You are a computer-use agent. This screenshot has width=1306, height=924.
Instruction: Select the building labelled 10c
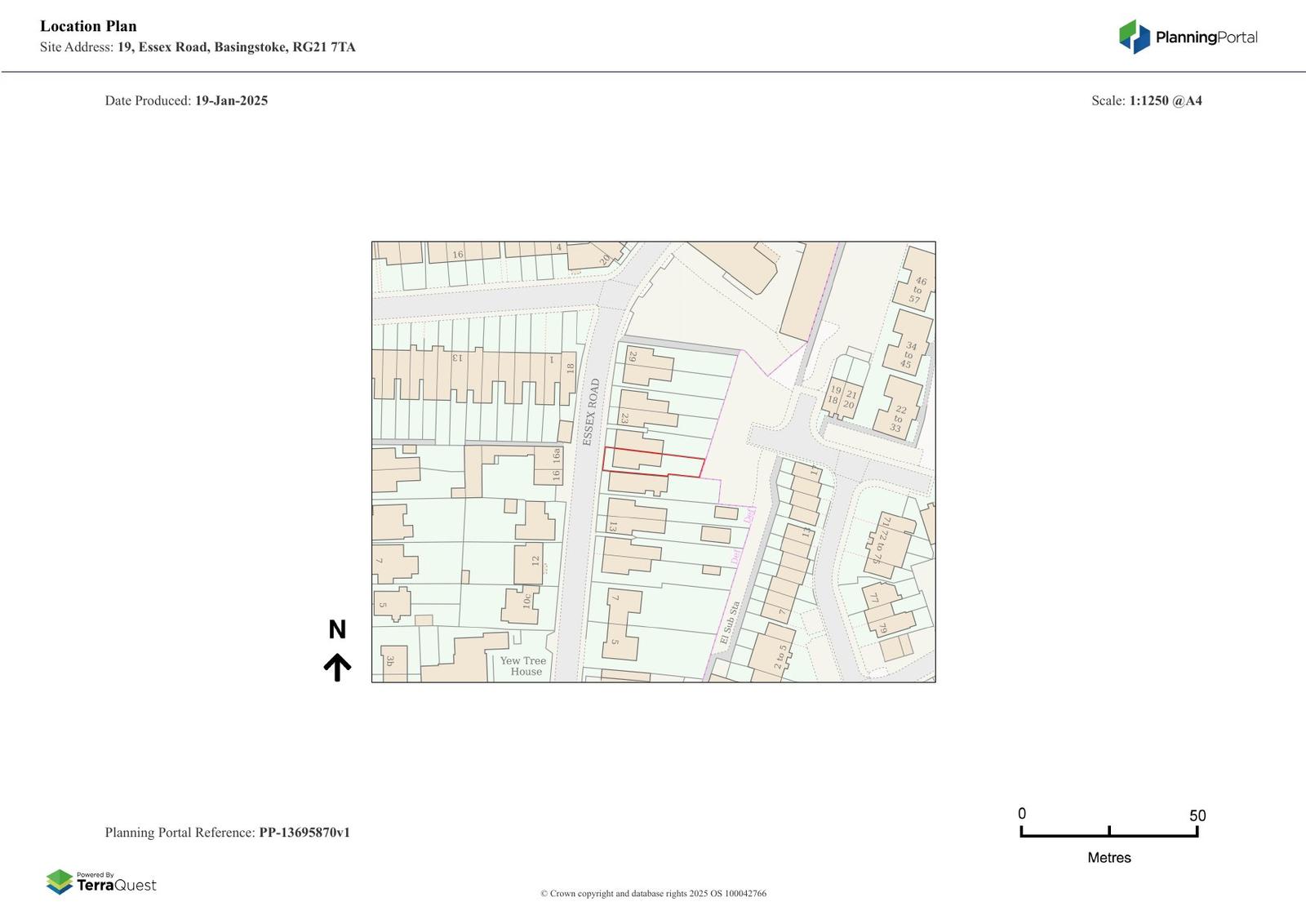click(x=522, y=605)
